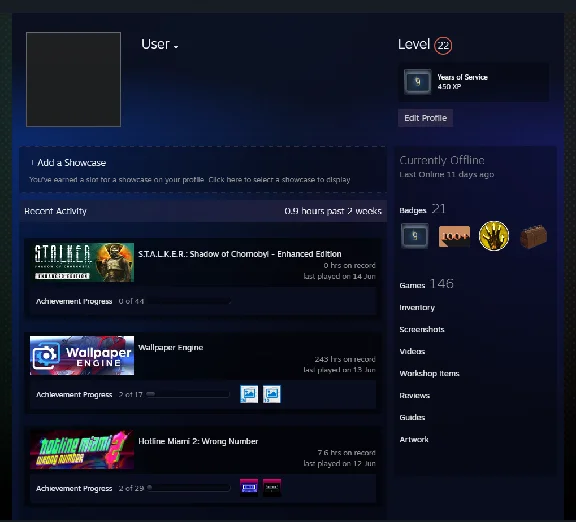Screen dimensions: 576x522
Task: Click '7.6 hrs on record' text
Action: (x=346, y=453)
